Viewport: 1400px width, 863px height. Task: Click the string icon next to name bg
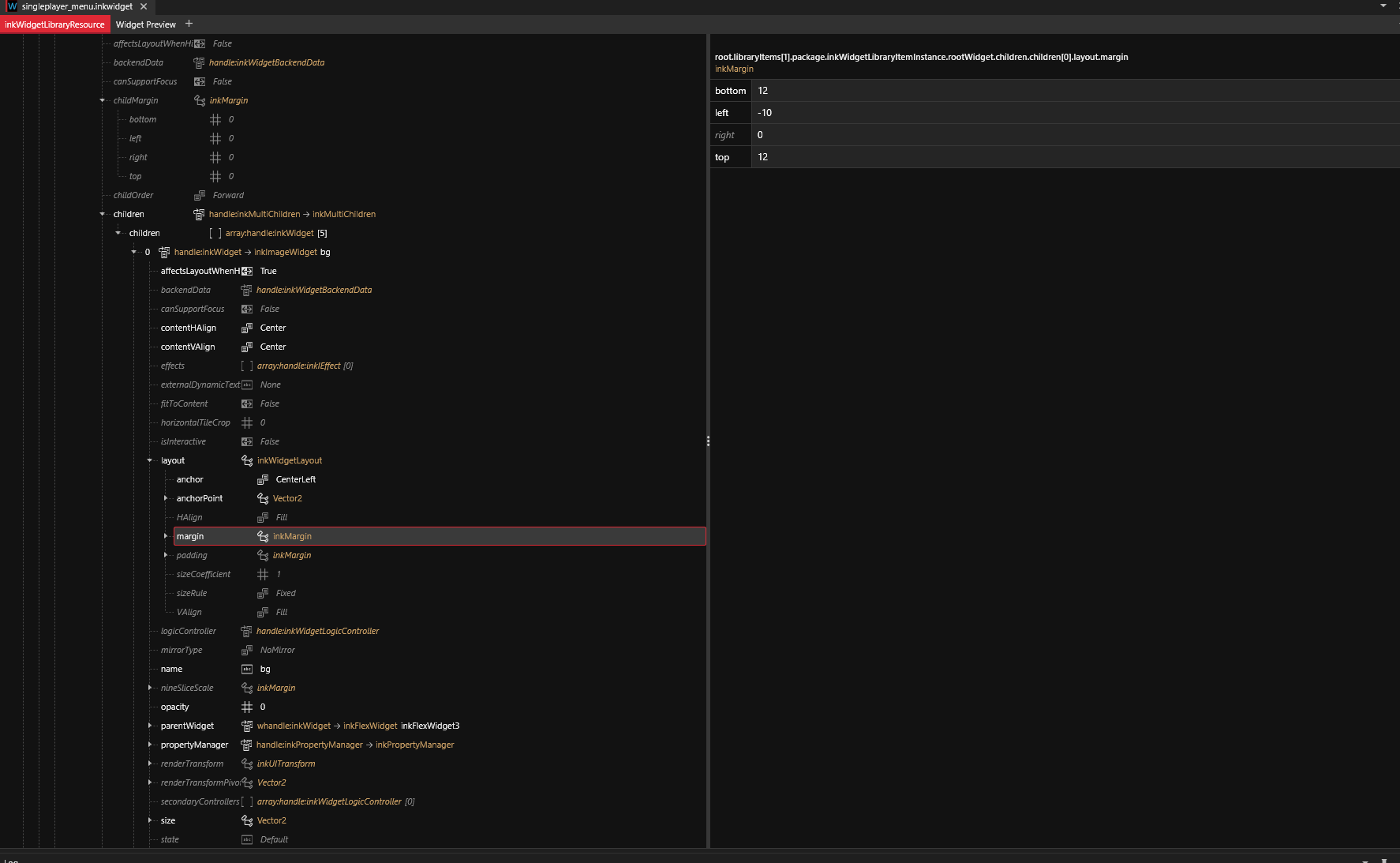[x=247, y=669]
